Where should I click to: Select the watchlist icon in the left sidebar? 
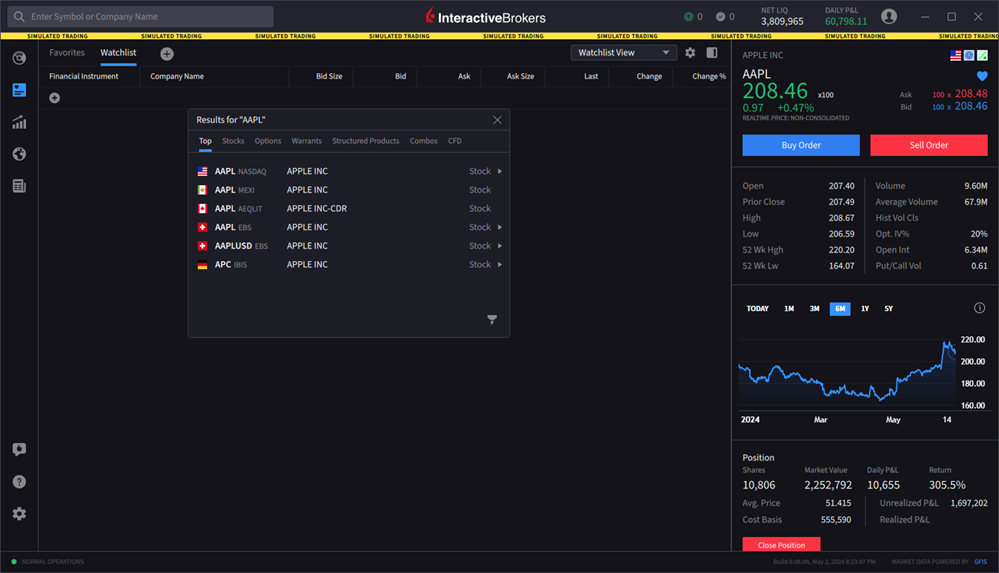point(19,90)
